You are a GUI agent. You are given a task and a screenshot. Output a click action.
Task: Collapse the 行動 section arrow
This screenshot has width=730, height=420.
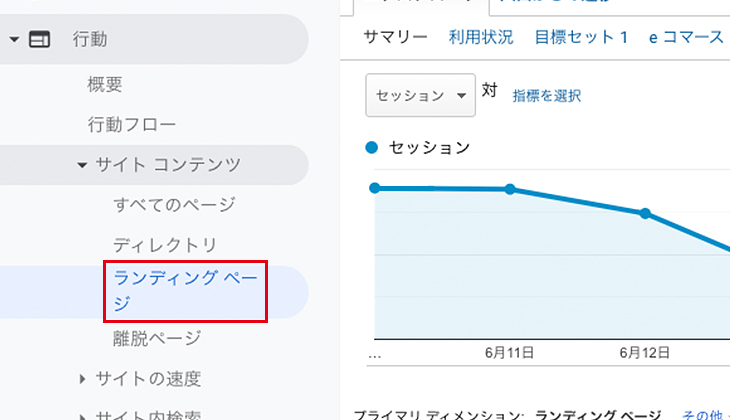coord(14,40)
